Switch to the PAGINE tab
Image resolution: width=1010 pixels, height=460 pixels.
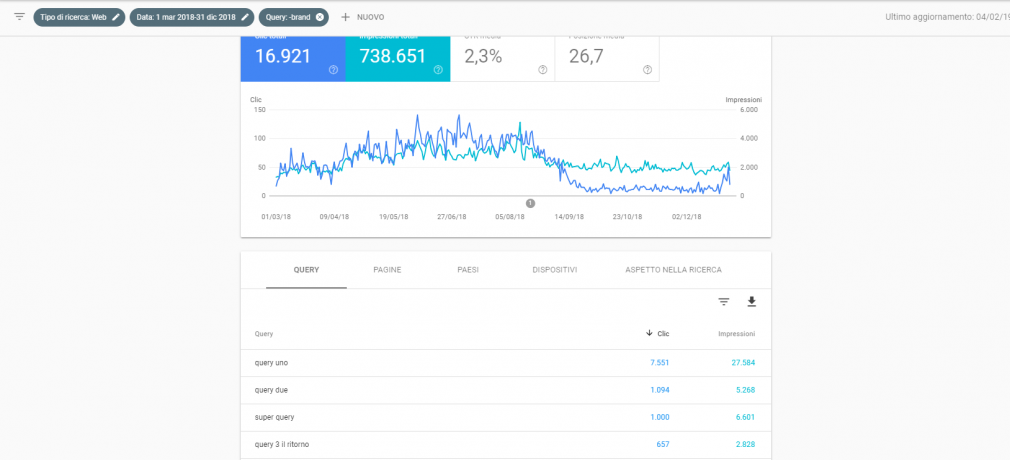pyautogui.click(x=387, y=270)
